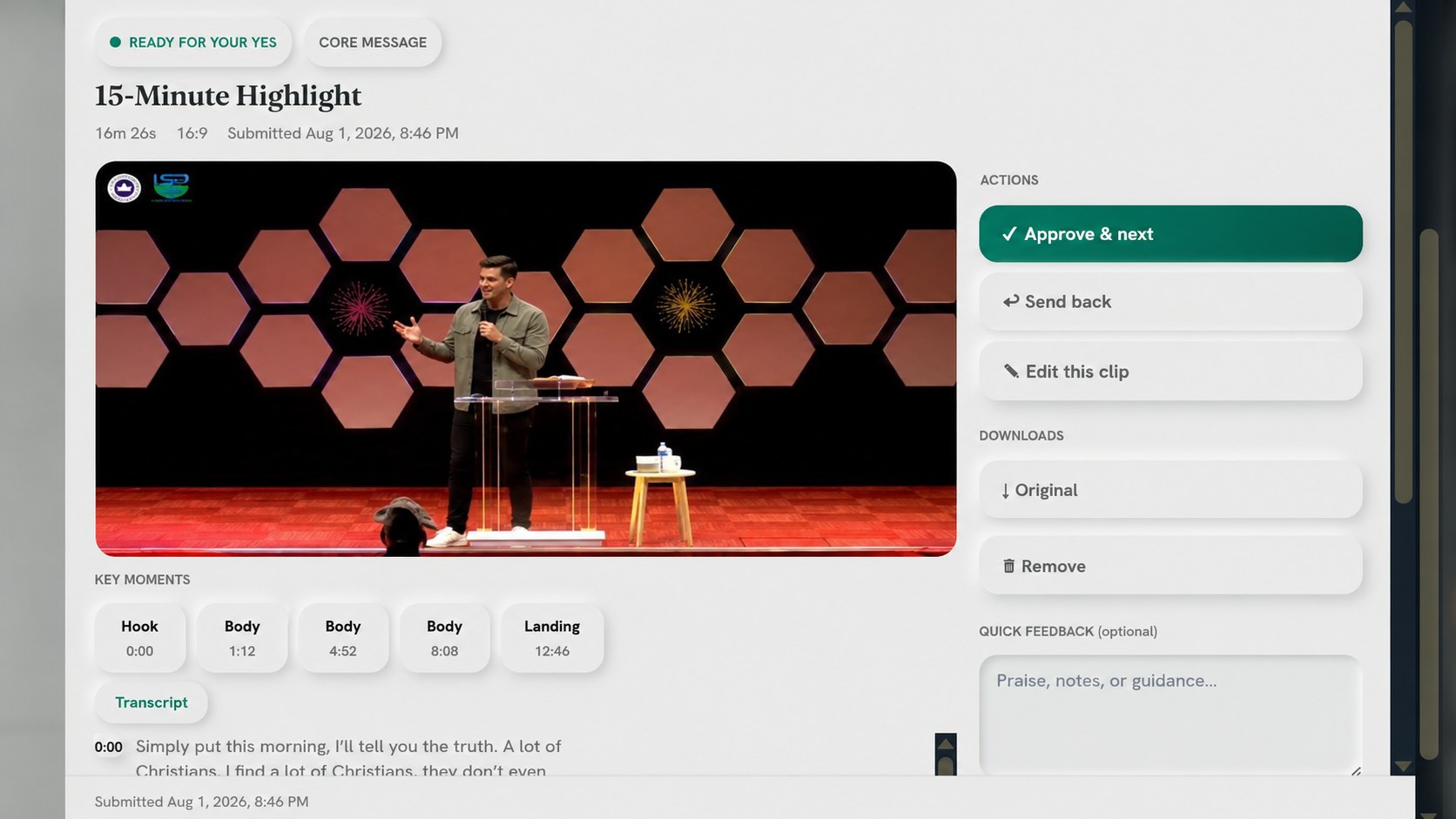The width and height of the screenshot is (1456, 819).
Task: Click the trash icon beside Remove
Action: click(1008, 566)
